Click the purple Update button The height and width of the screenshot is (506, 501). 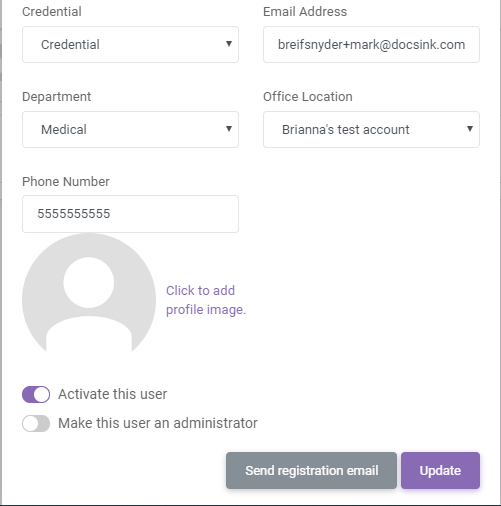(440, 470)
